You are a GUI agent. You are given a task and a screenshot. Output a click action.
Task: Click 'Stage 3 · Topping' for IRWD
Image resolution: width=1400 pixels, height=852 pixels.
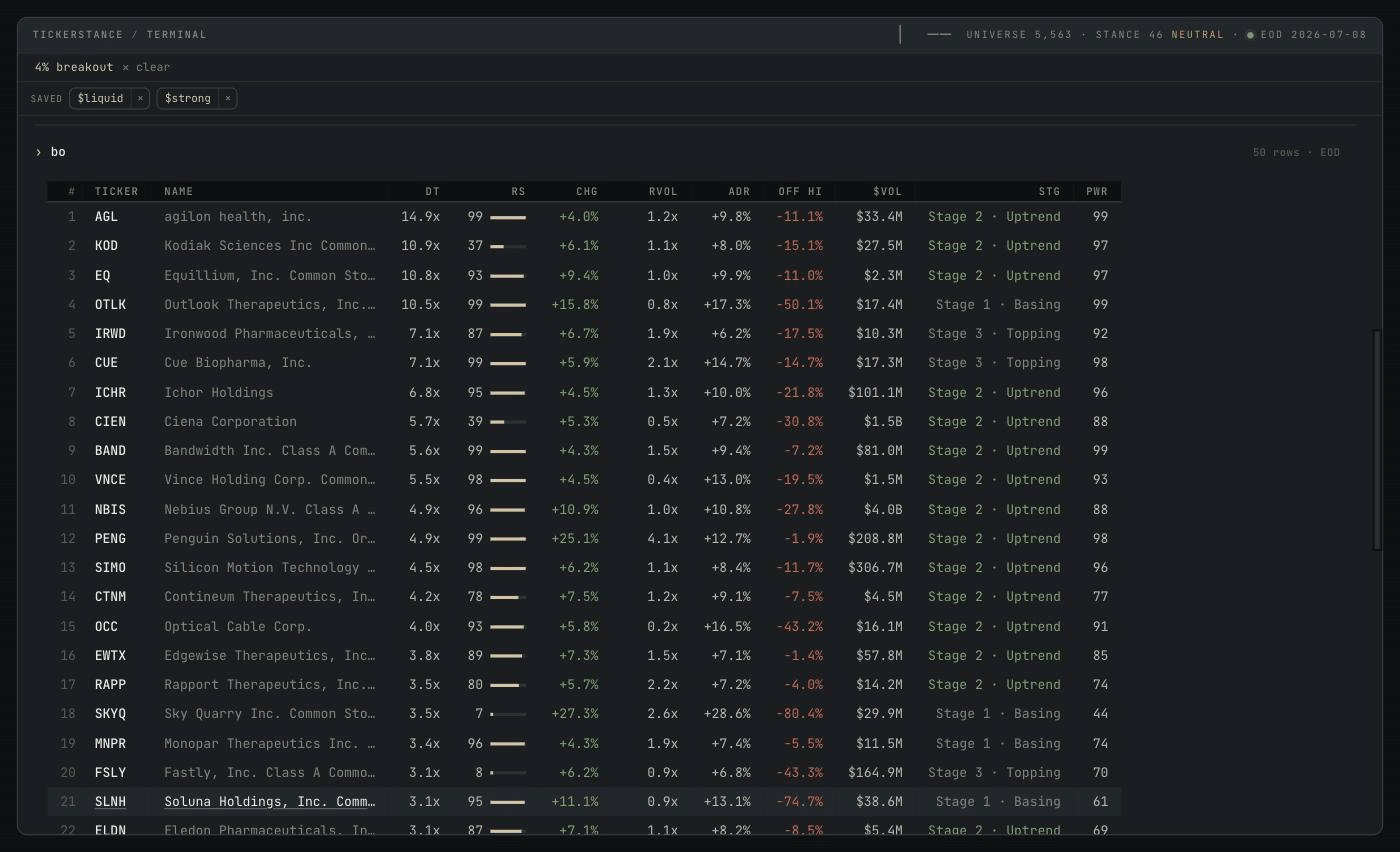[x=994, y=334]
